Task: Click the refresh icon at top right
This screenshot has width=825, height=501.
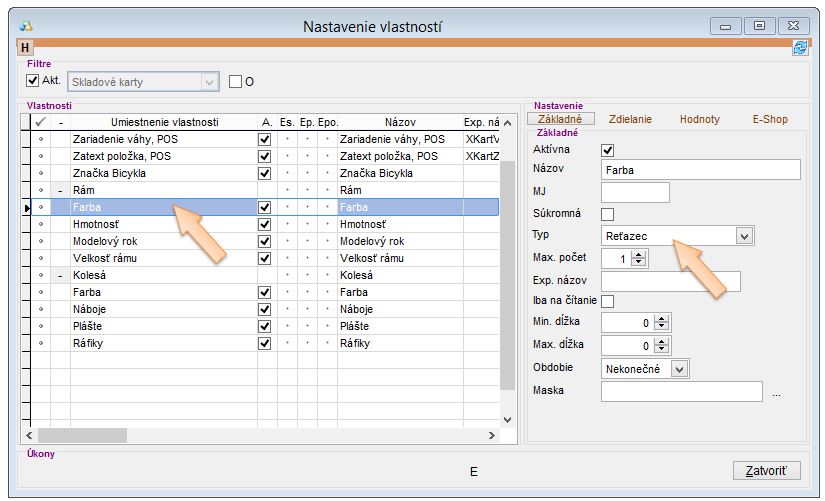Action: [800, 47]
